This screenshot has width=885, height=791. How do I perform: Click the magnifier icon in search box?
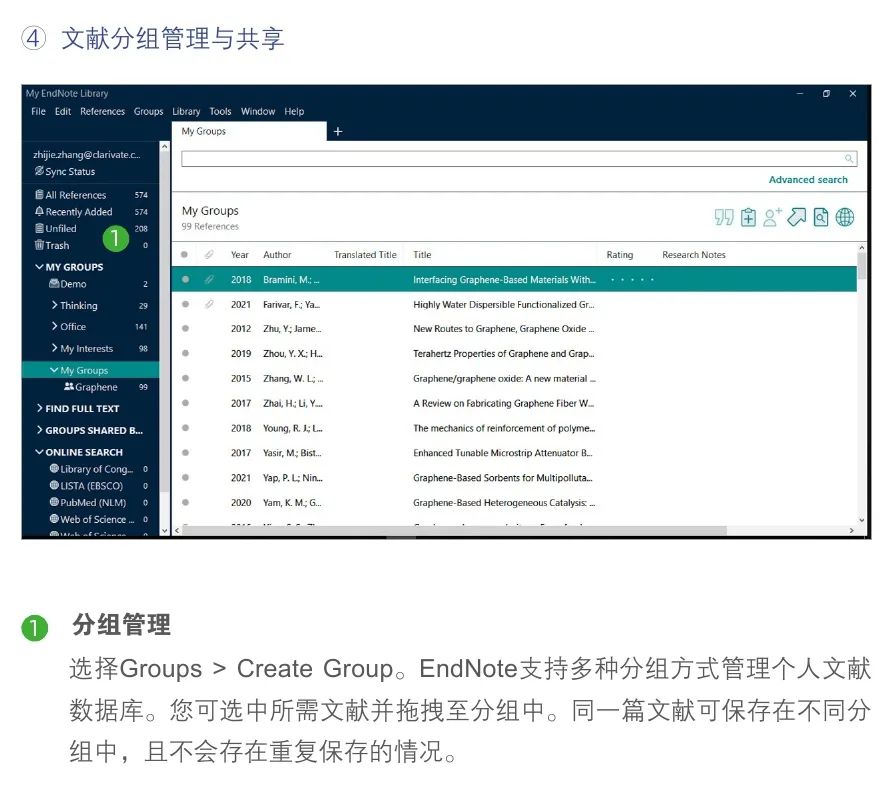tap(848, 159)
